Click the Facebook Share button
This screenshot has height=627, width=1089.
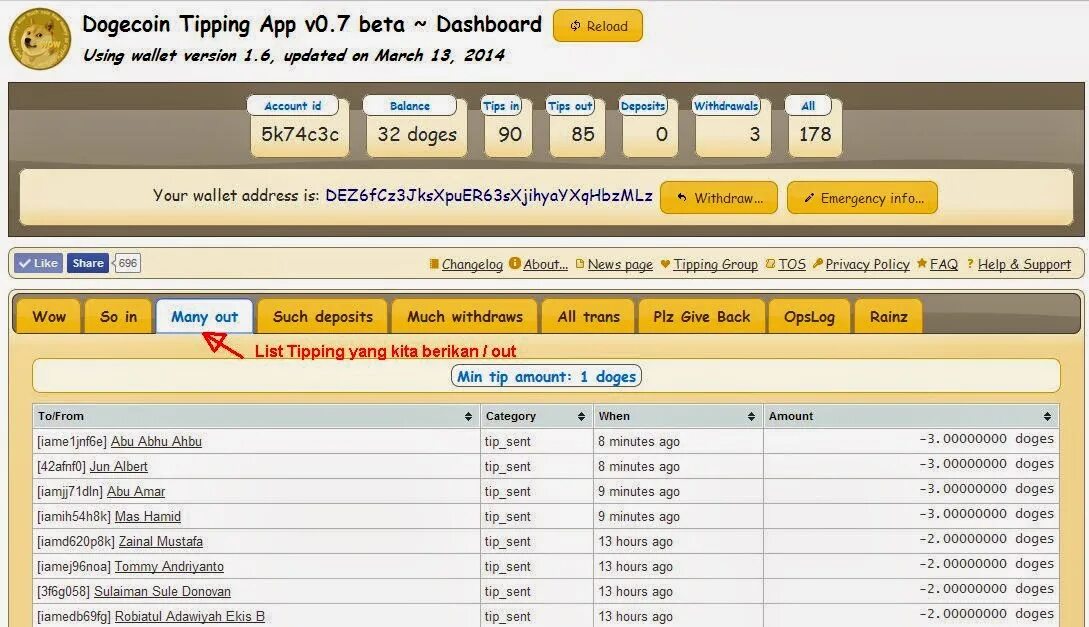[x=88, y=263]
